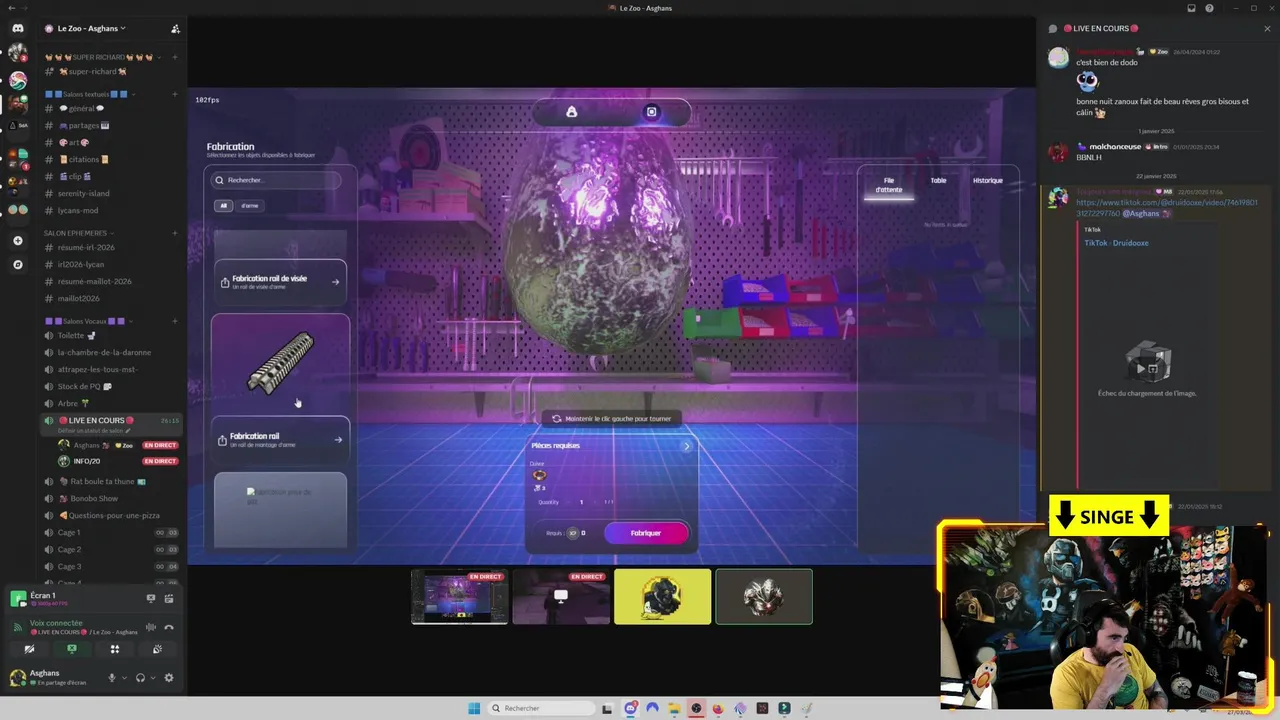Open the druiidooxe TikTok video link
The width and height of the screenshot is (1280, 720).
tap(1166, 207)
